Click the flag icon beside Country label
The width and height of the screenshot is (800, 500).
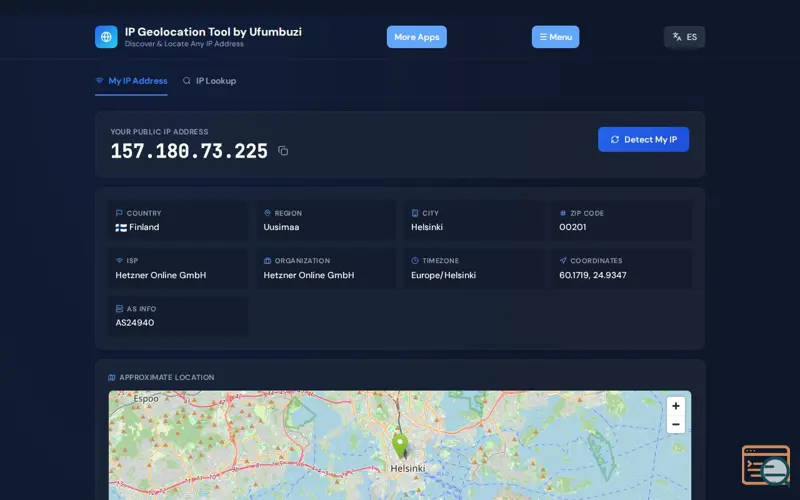pos(119,213)
